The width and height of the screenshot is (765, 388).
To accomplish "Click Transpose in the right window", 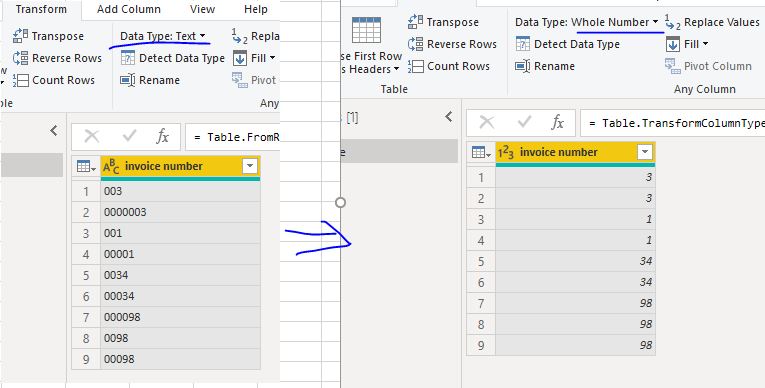I will coord(443,22).
